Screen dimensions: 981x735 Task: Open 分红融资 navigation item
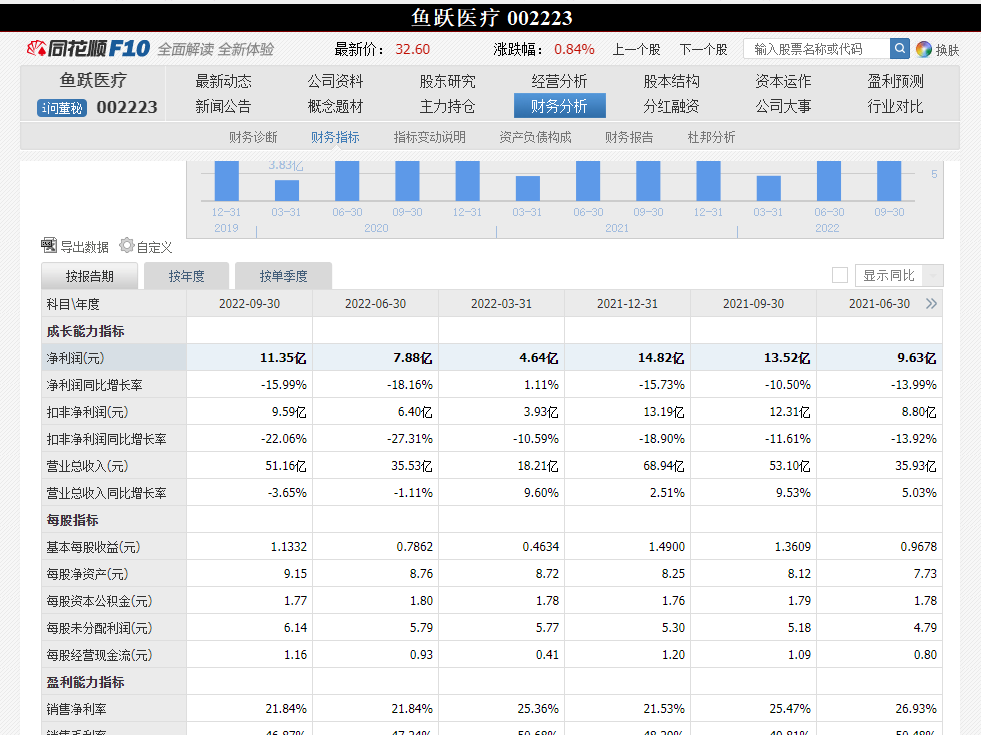[x=671, y=106]
